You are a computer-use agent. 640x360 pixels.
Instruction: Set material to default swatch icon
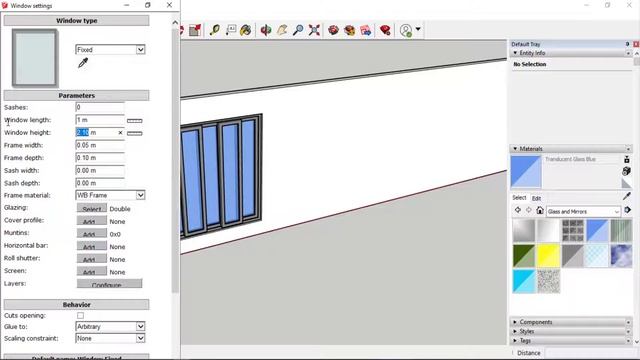(x=627, y=184)
